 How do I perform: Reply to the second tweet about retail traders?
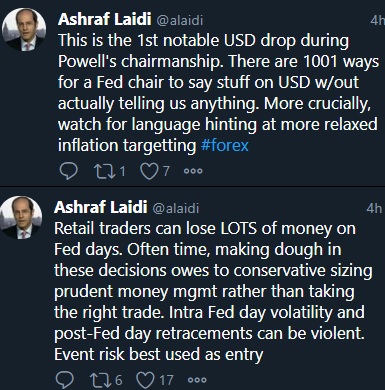(x=65, y=380)
